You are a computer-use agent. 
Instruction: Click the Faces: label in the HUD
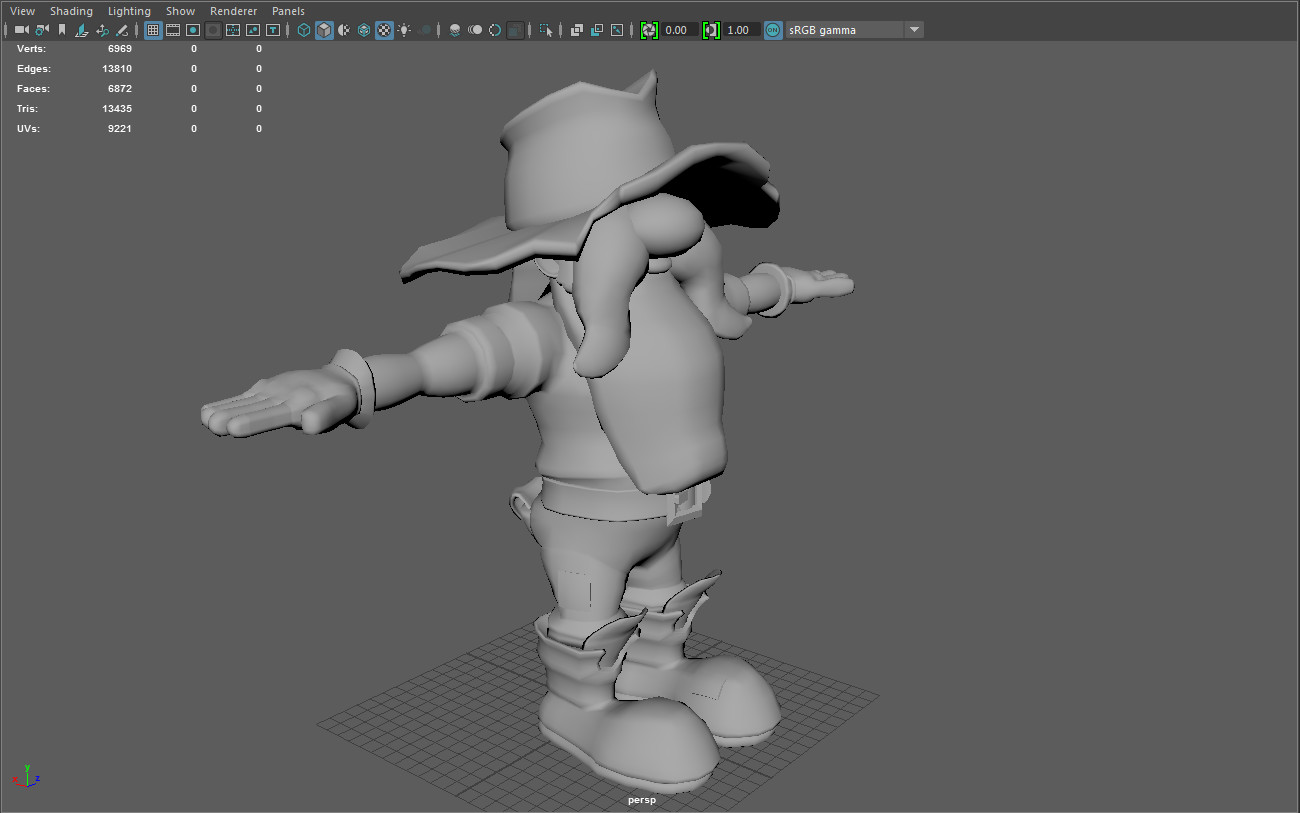(x=34, y=88)
